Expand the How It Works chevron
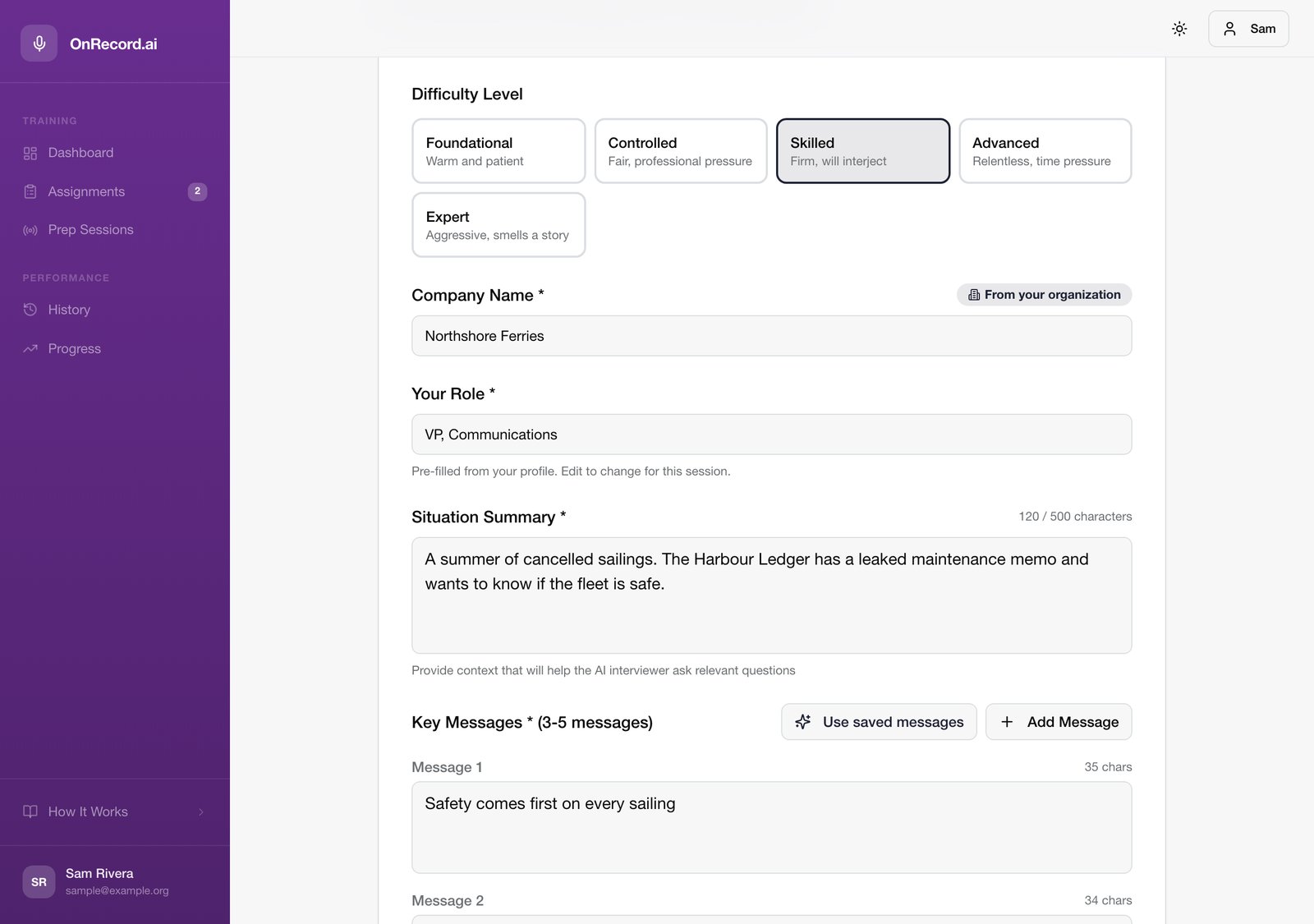Screen dimensions: 1314x924 (x=201, y=811)
